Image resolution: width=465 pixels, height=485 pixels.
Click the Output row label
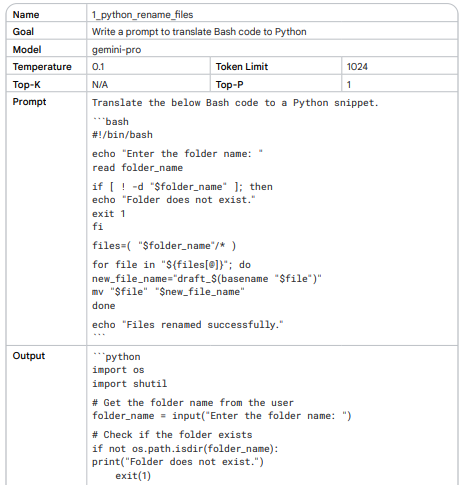pyautogui.click(x=29, y=356)
